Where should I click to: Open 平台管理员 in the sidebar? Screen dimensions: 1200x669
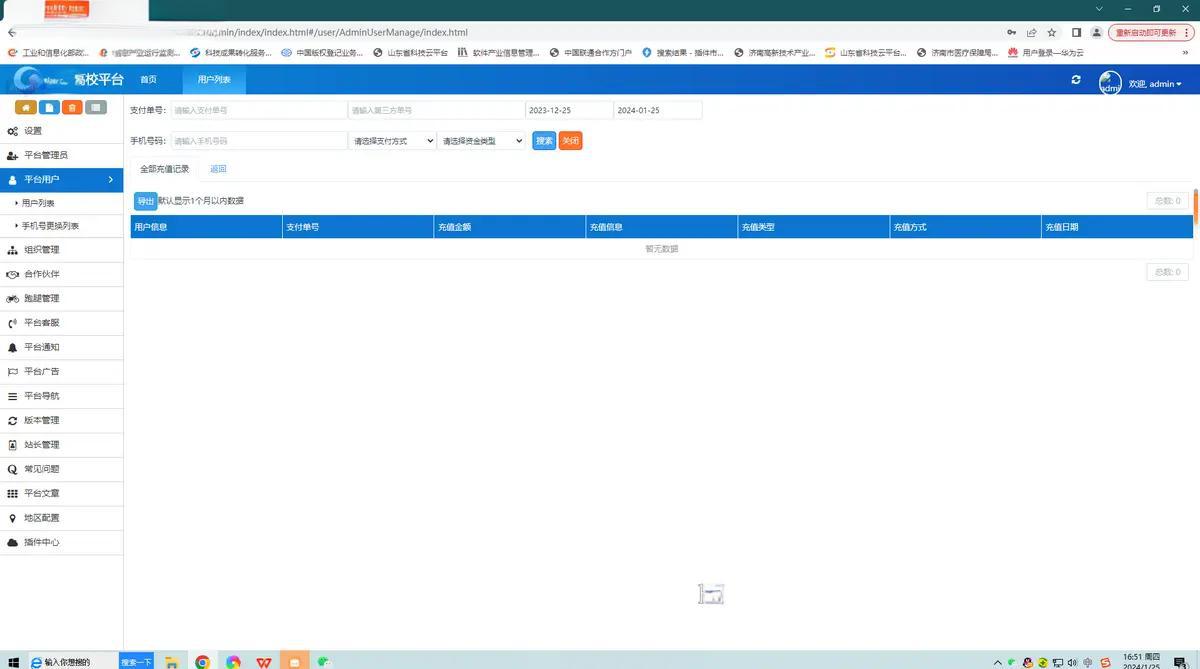[x=61, y=155]
